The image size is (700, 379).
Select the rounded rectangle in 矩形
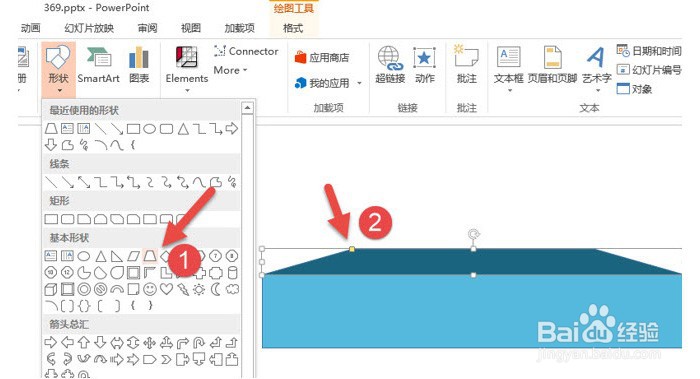[67, 219]
